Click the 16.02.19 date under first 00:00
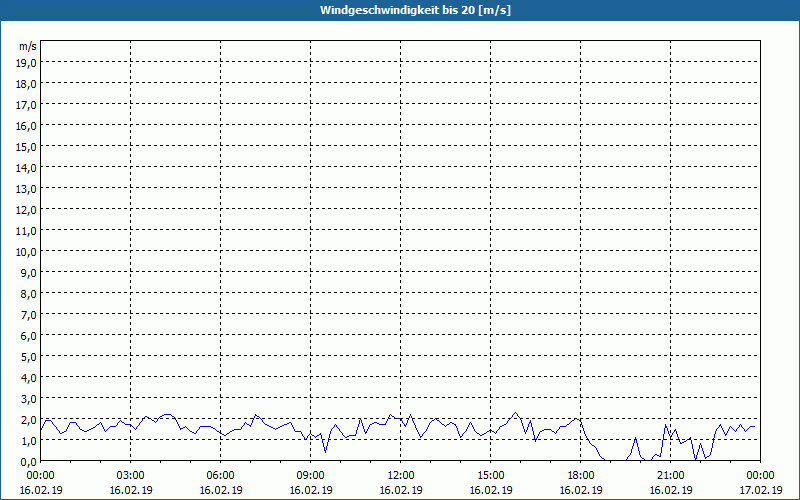The height and width of the screenshot is (500, 800). tap(41, 490)
